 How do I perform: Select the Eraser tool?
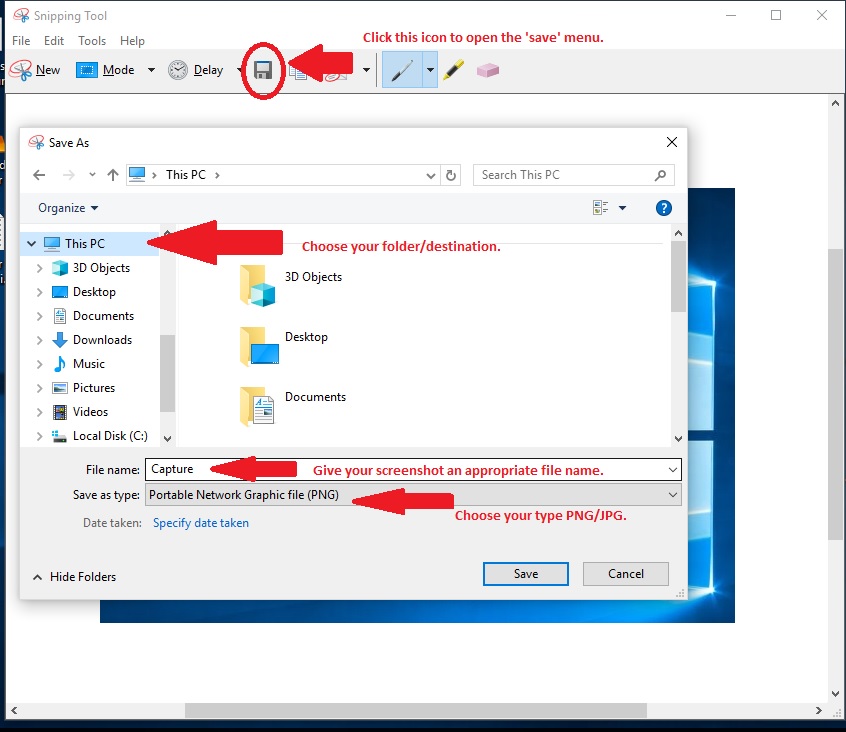click(489, 70)
